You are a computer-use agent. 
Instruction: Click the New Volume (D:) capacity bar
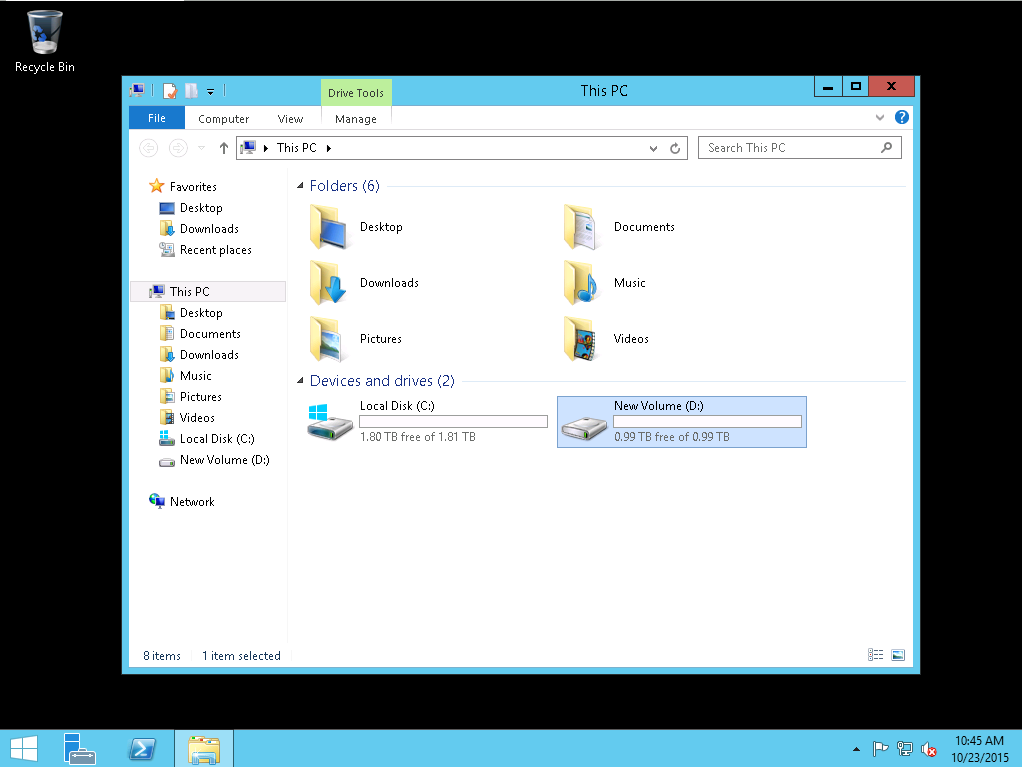[x=707, y=422]
